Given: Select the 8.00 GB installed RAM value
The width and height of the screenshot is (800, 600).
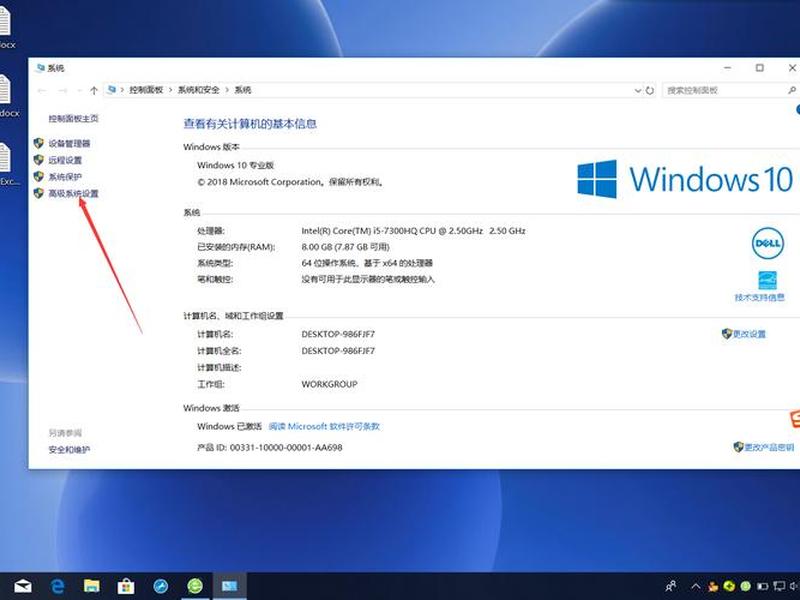Looking at the screenshot, I should (x=345, y=247).
